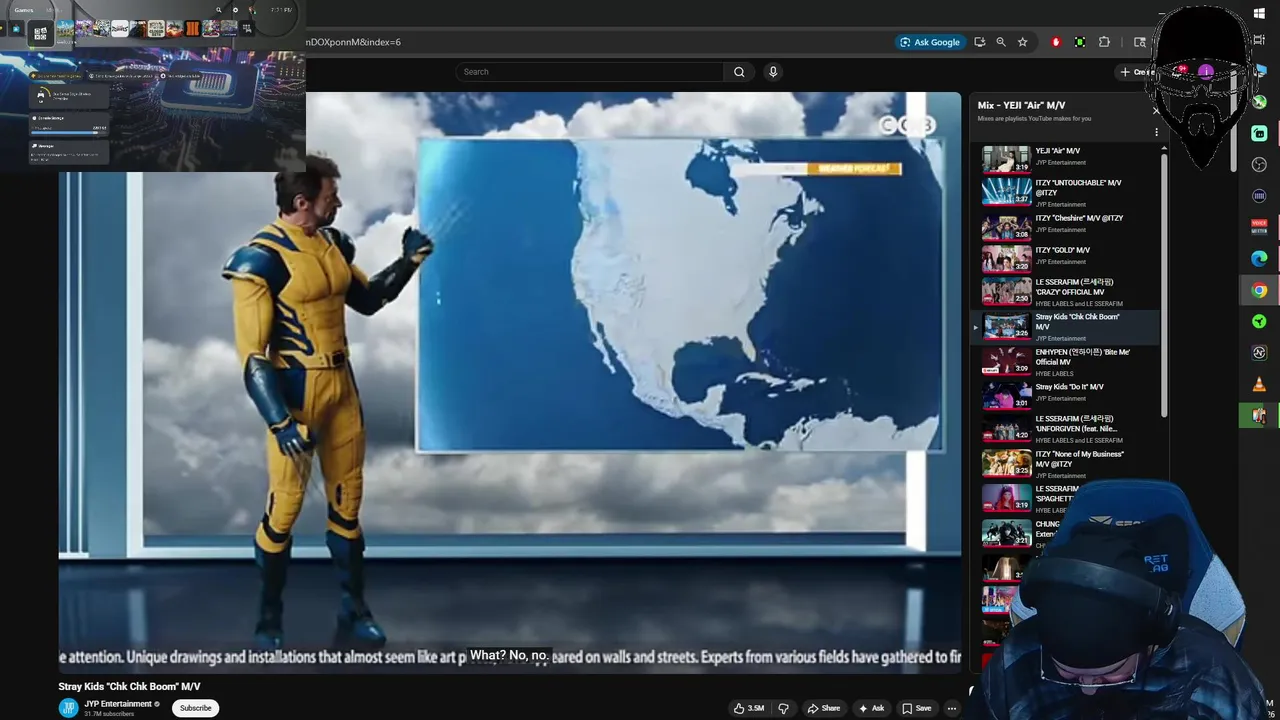Click the ENHYPEN 'Bite Me' video thumbnail
The width and height of the screenshot is (1280, 720).
coord(1006,361)
